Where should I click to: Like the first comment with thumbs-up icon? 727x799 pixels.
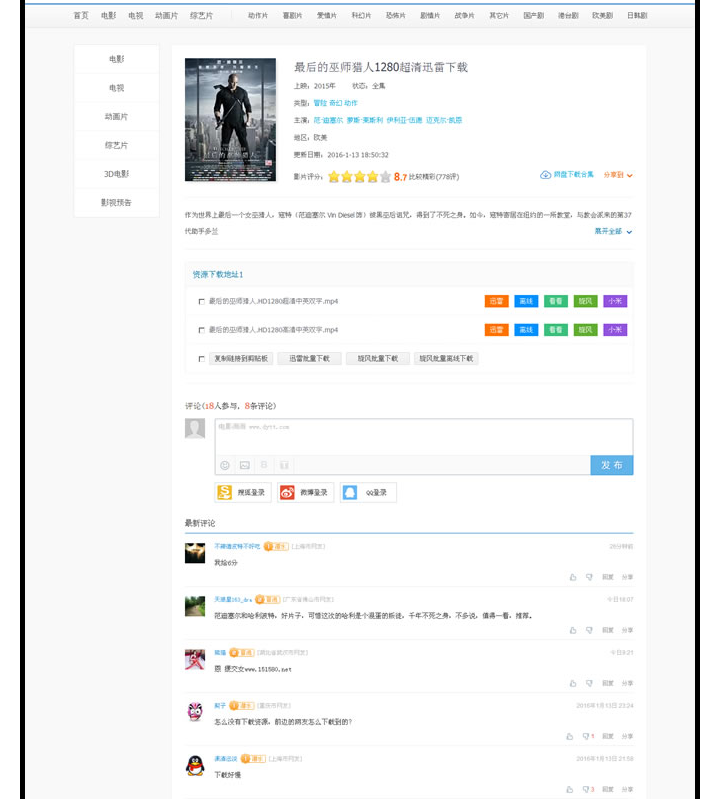click(573, 577)
